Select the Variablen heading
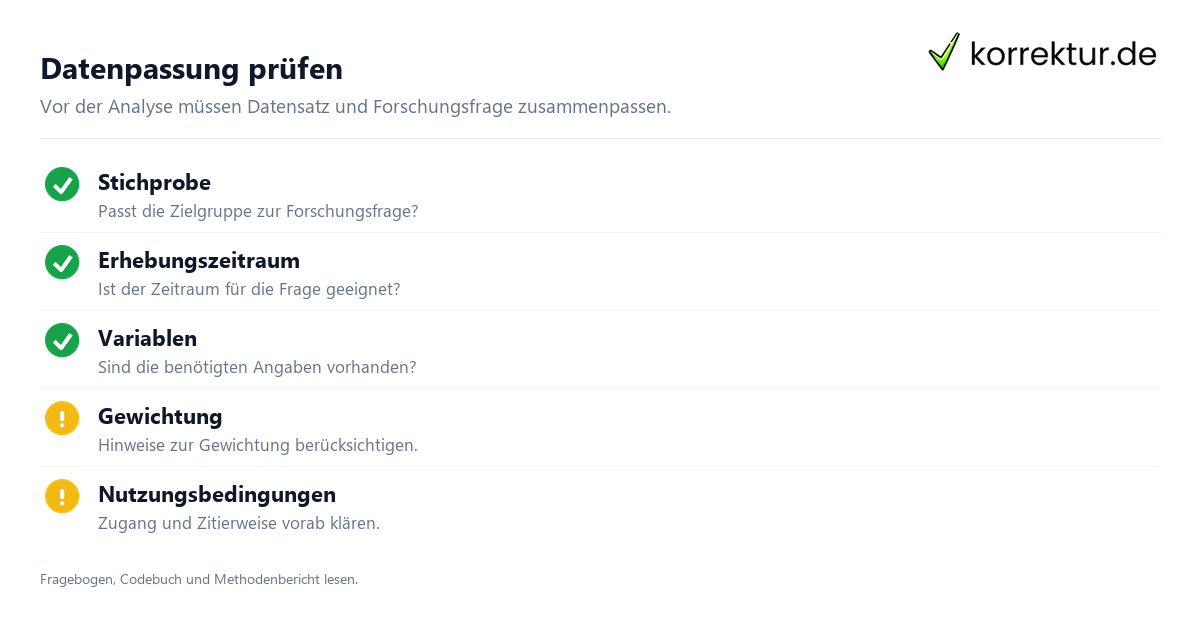This screenshot has height=630, width=1200. tap(147, 338)
